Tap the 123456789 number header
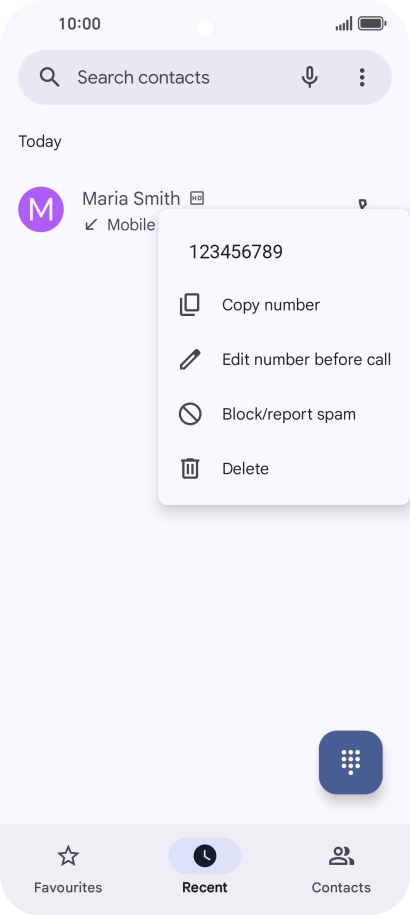This screenshot has width=410, height=915. 236,252
